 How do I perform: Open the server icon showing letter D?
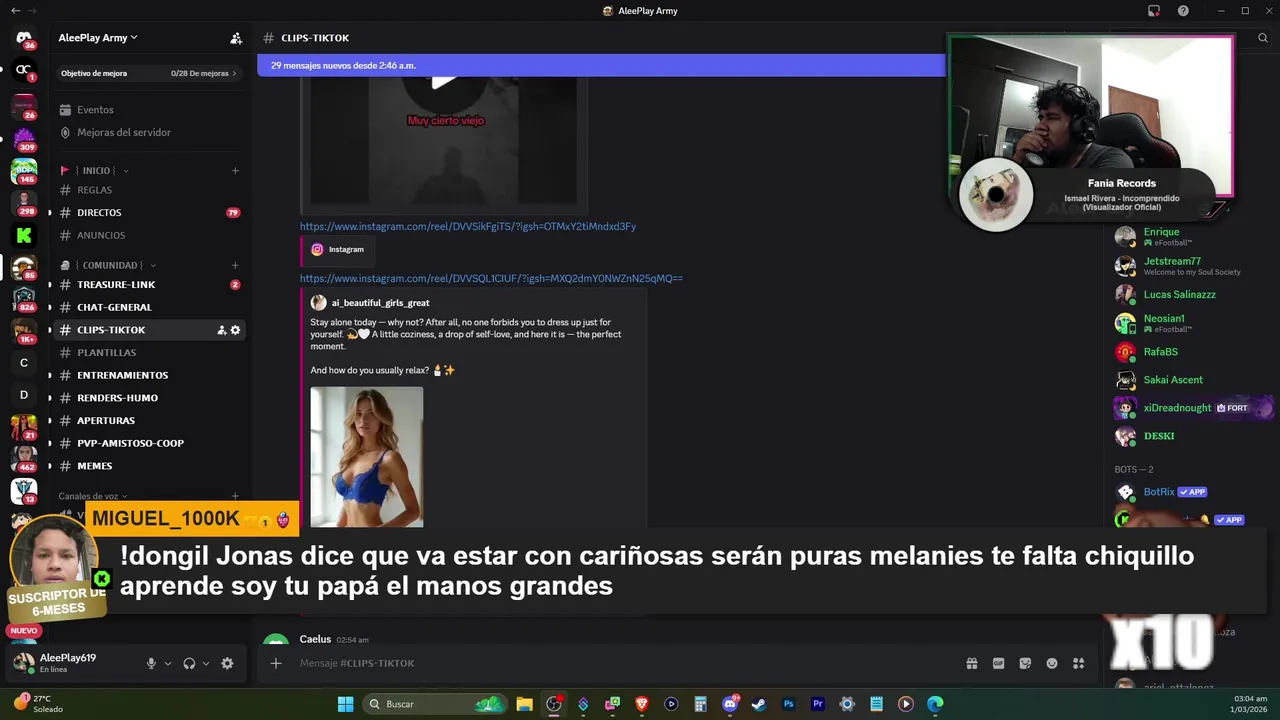coord(24,395)
